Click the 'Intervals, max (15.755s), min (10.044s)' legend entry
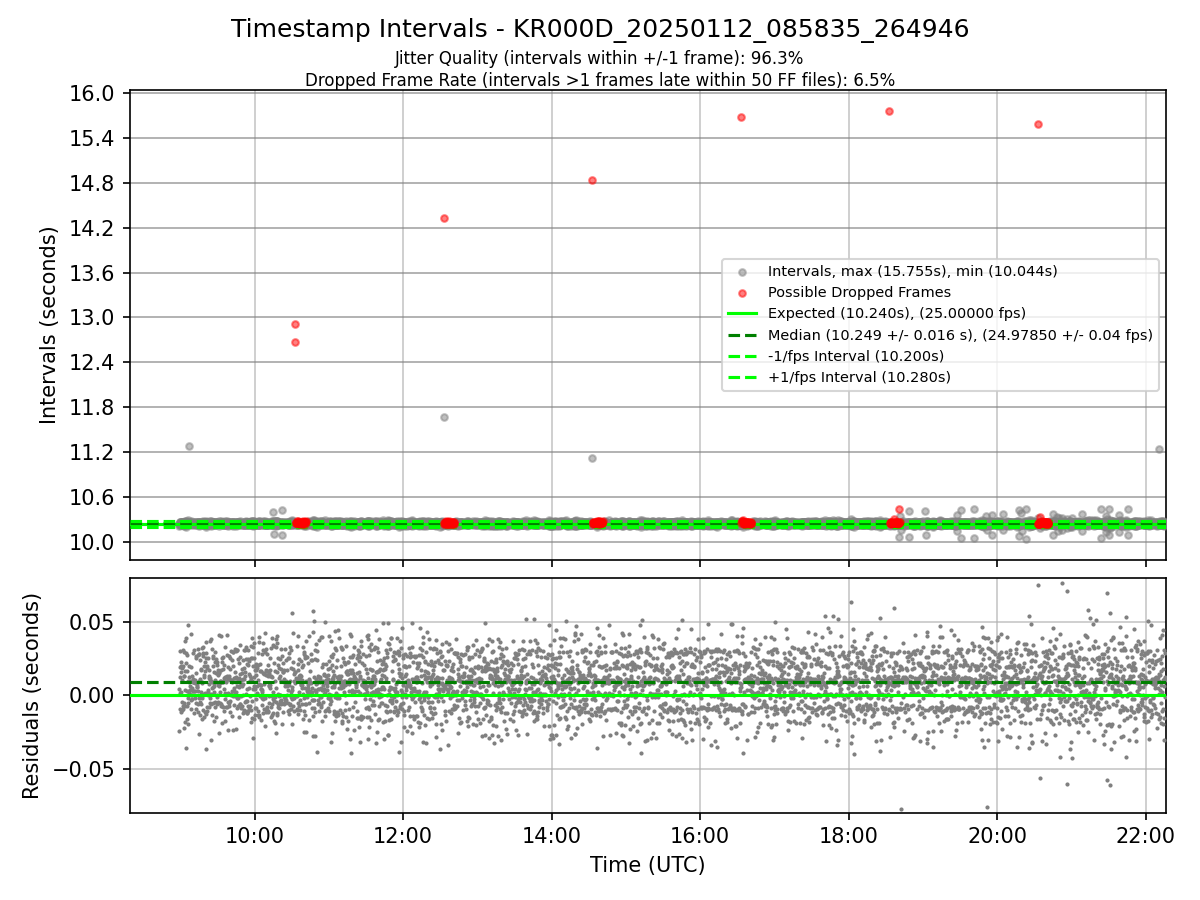The height and width of the screenshot is (900, 1200). [x=912, y=271]
